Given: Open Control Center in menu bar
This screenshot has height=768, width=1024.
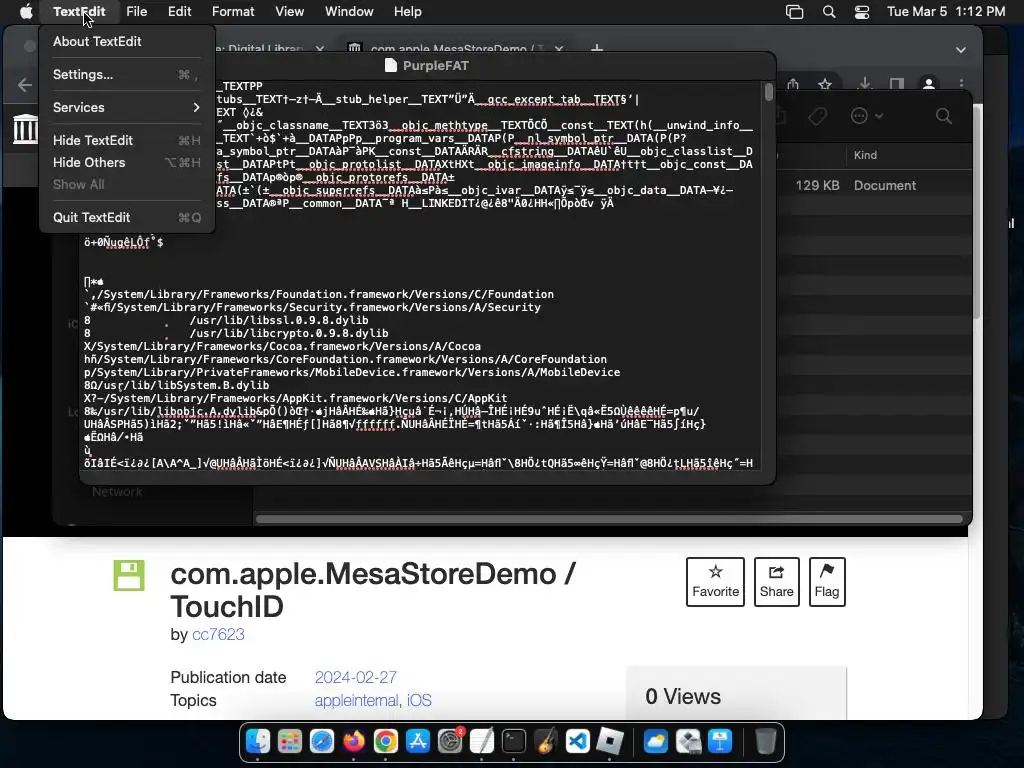Looking at the screenshot, I should (x=861, y=12).
